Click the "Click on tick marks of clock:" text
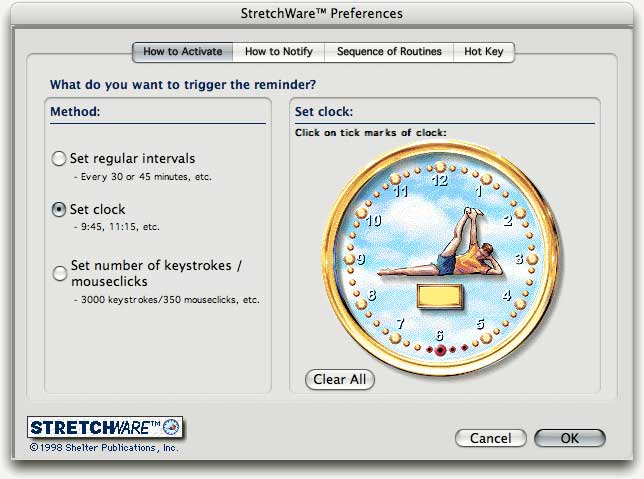 (x=370, y=133)
